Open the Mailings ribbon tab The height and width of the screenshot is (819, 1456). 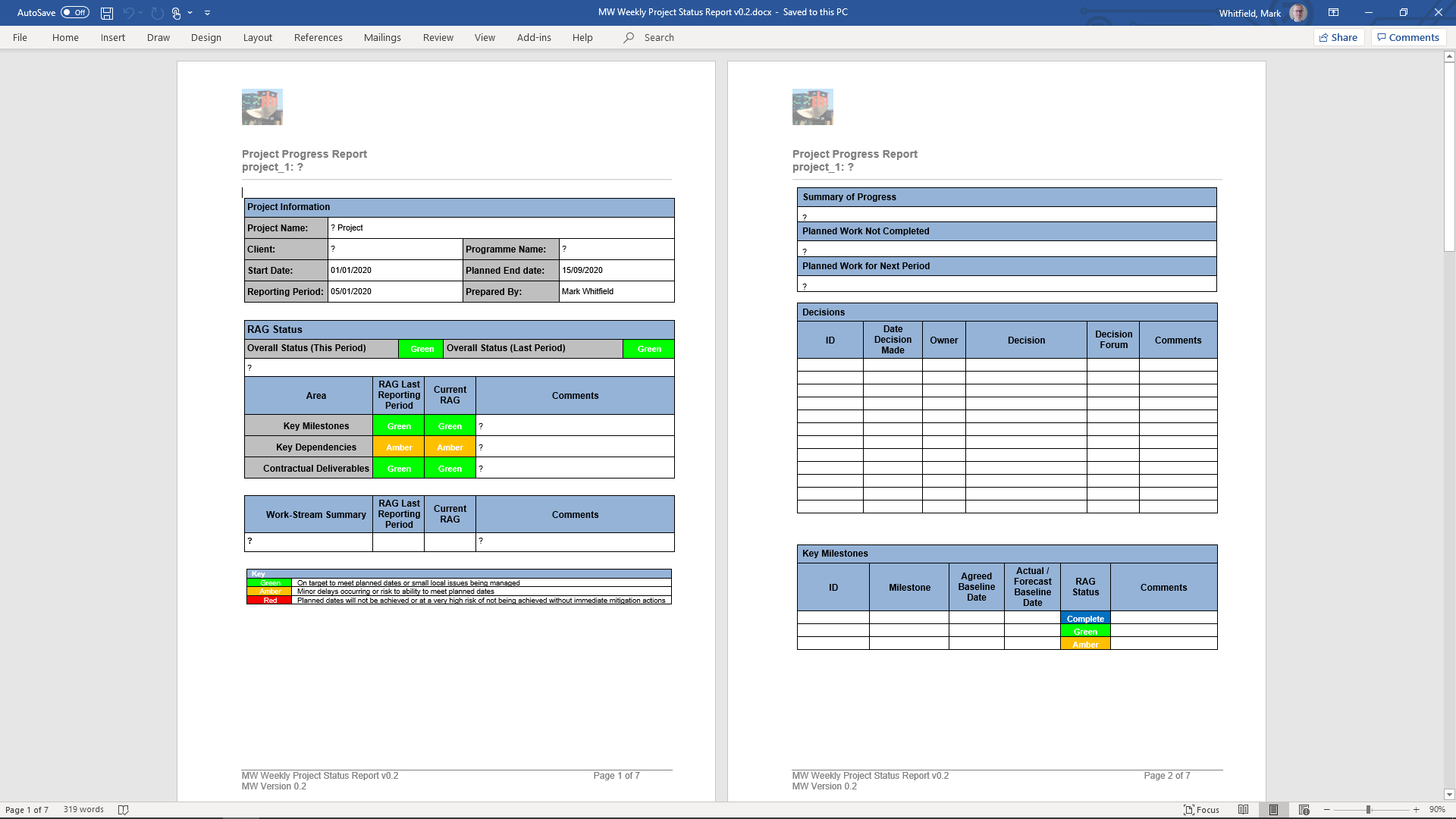click(x=382, y=37)
